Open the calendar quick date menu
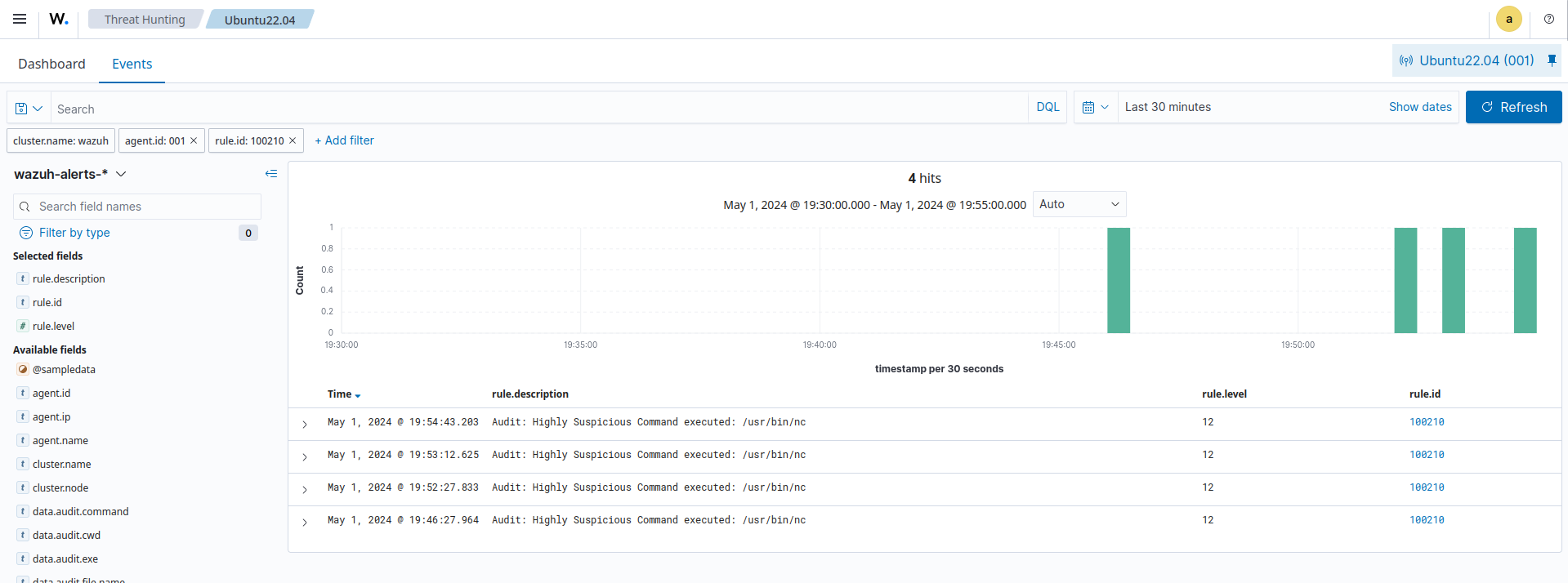This screenshot has width=1568, height=583. (1095, 107)
